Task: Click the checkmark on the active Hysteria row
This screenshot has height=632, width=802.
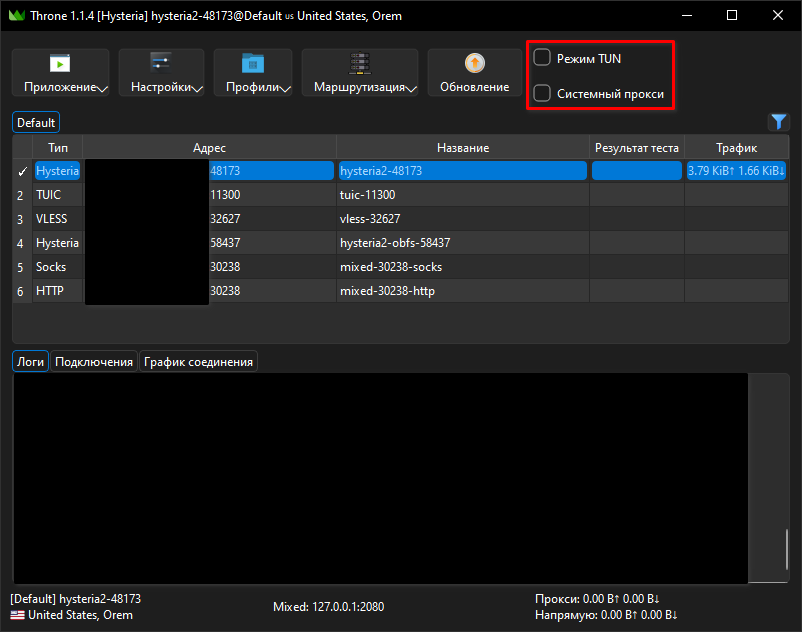Action: click(x=22, y=171)
